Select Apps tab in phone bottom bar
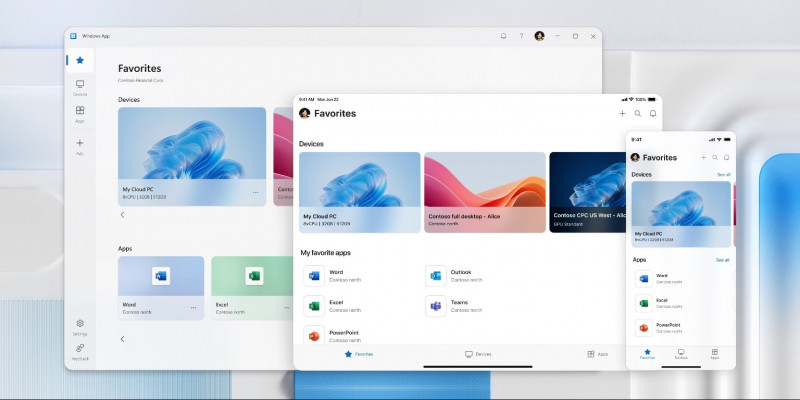The image size is (800, 400). click(715, 354)
